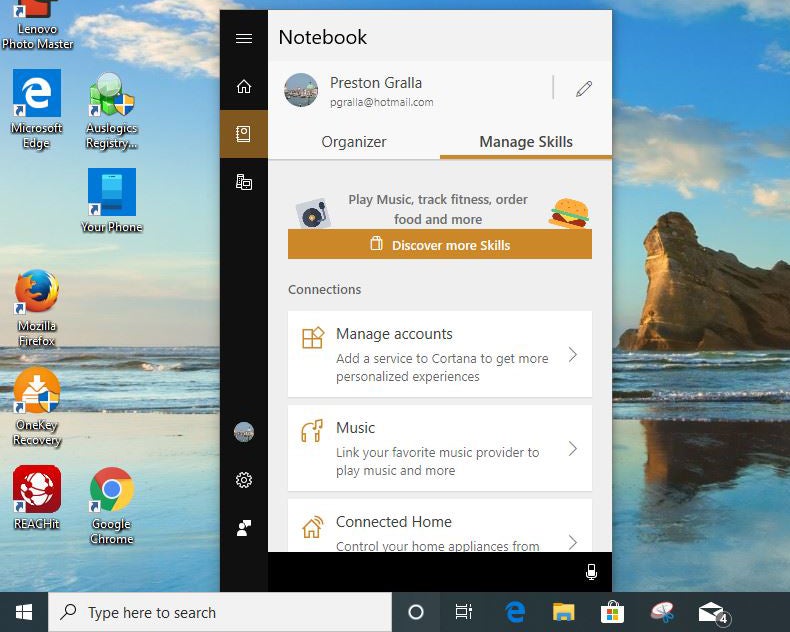Screen dimensions: 790x632
Task: Select Microsoft Edge desktop shortcut
Action: 37,109
